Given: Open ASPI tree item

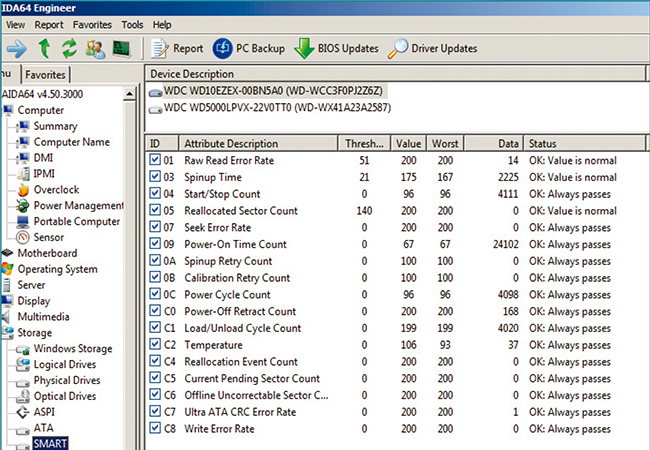Looking at the screenshot, I should pyautogui.click(x=44, y=412).
